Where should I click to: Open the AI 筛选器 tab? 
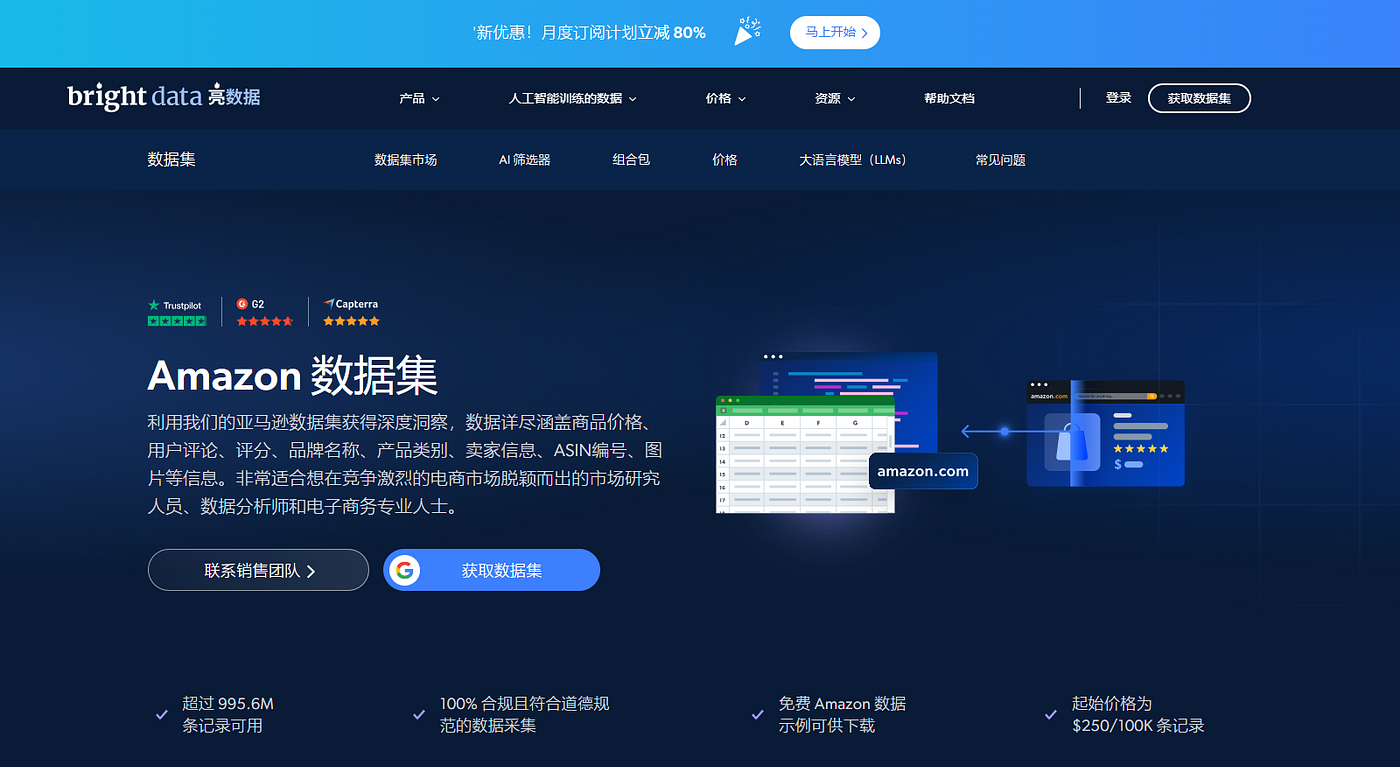point(525,159)
